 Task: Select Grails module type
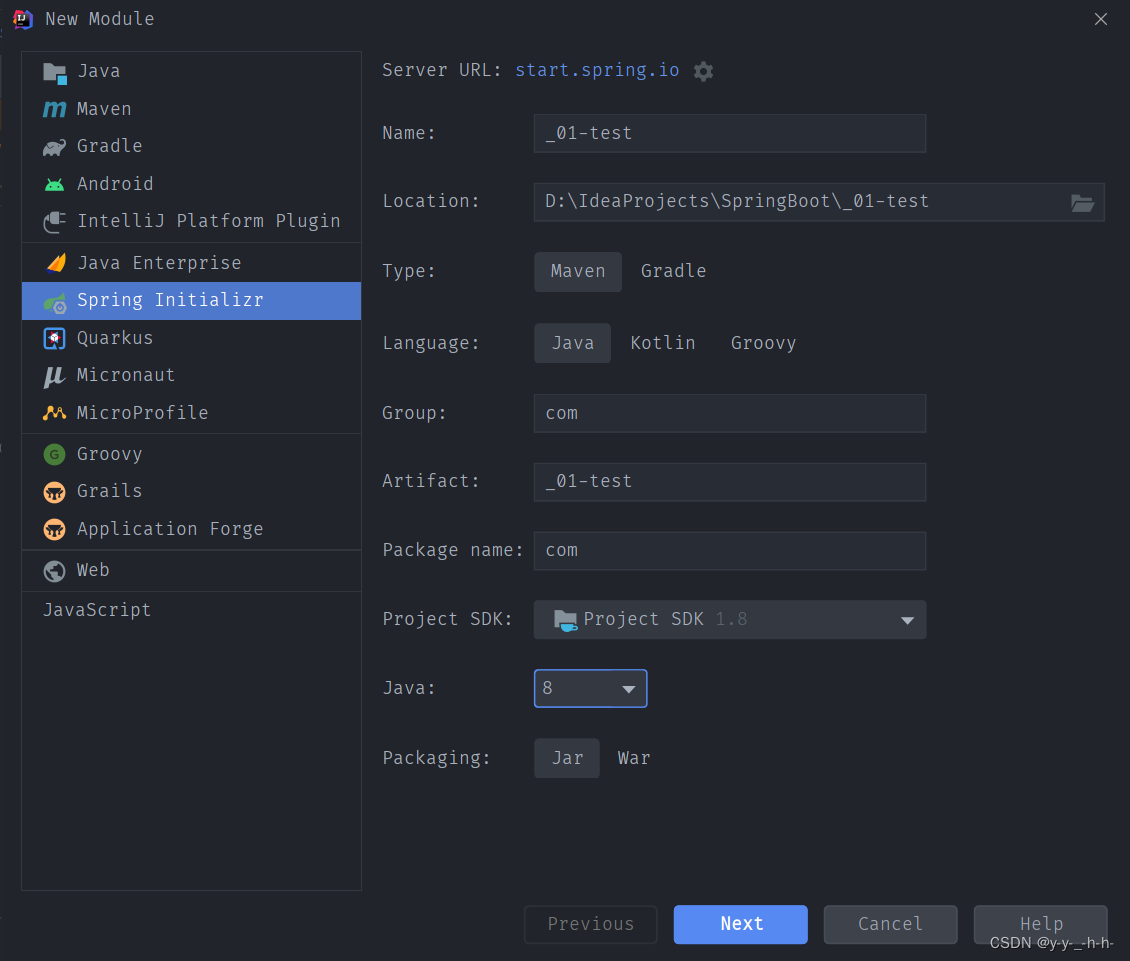(191, 492)
